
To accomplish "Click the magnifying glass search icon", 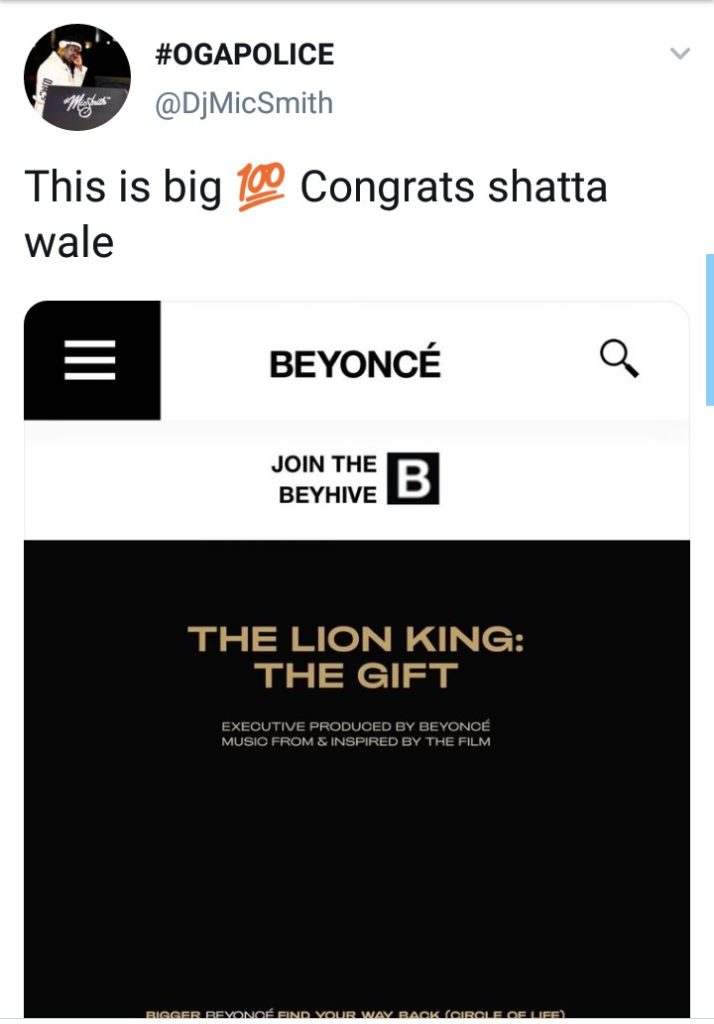I will [x=619, y=358].
